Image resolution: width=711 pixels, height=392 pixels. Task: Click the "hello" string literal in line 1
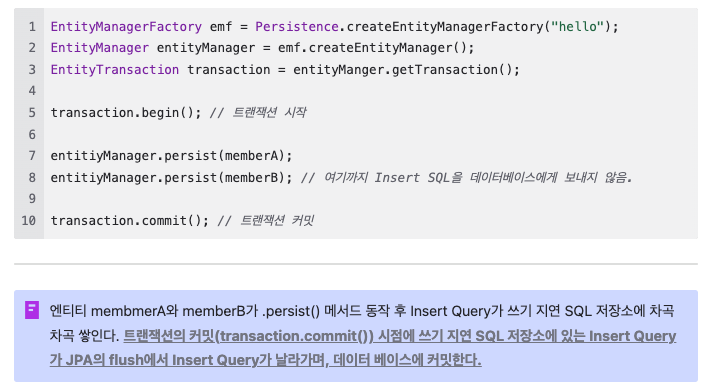tap(578, 27)
